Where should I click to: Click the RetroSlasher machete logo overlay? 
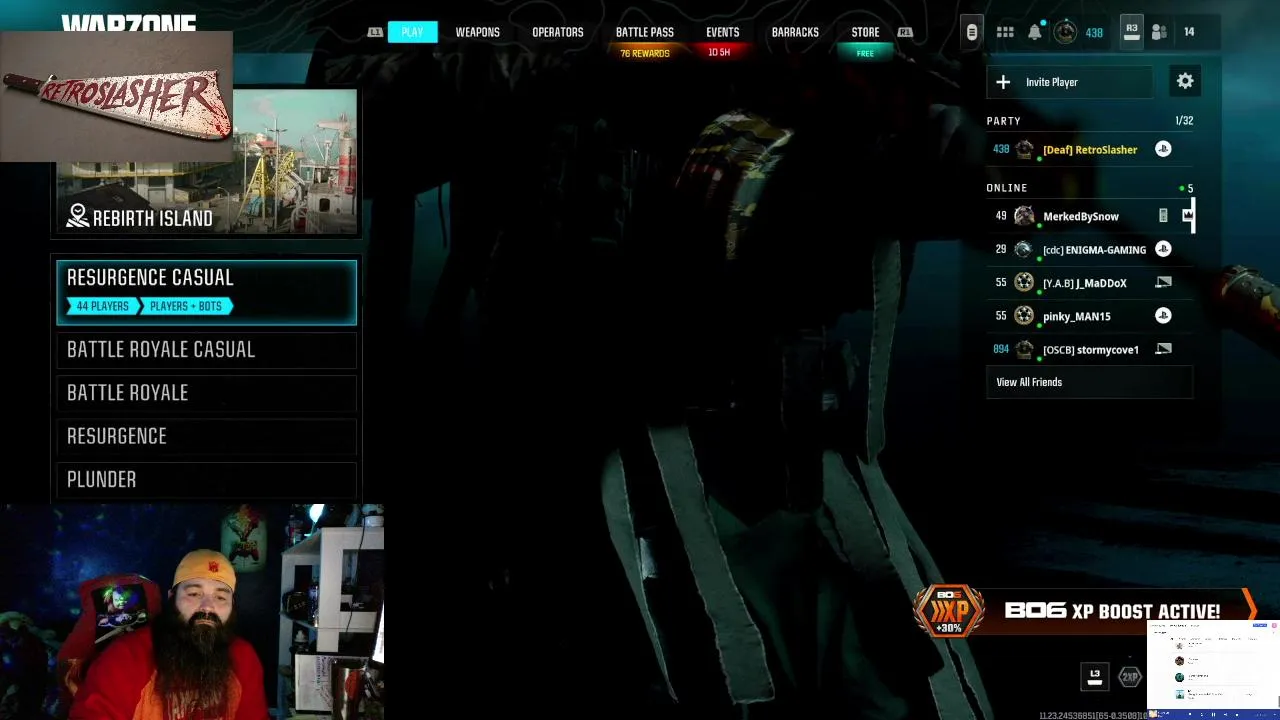pyautogui.click(x=116, y=97)
